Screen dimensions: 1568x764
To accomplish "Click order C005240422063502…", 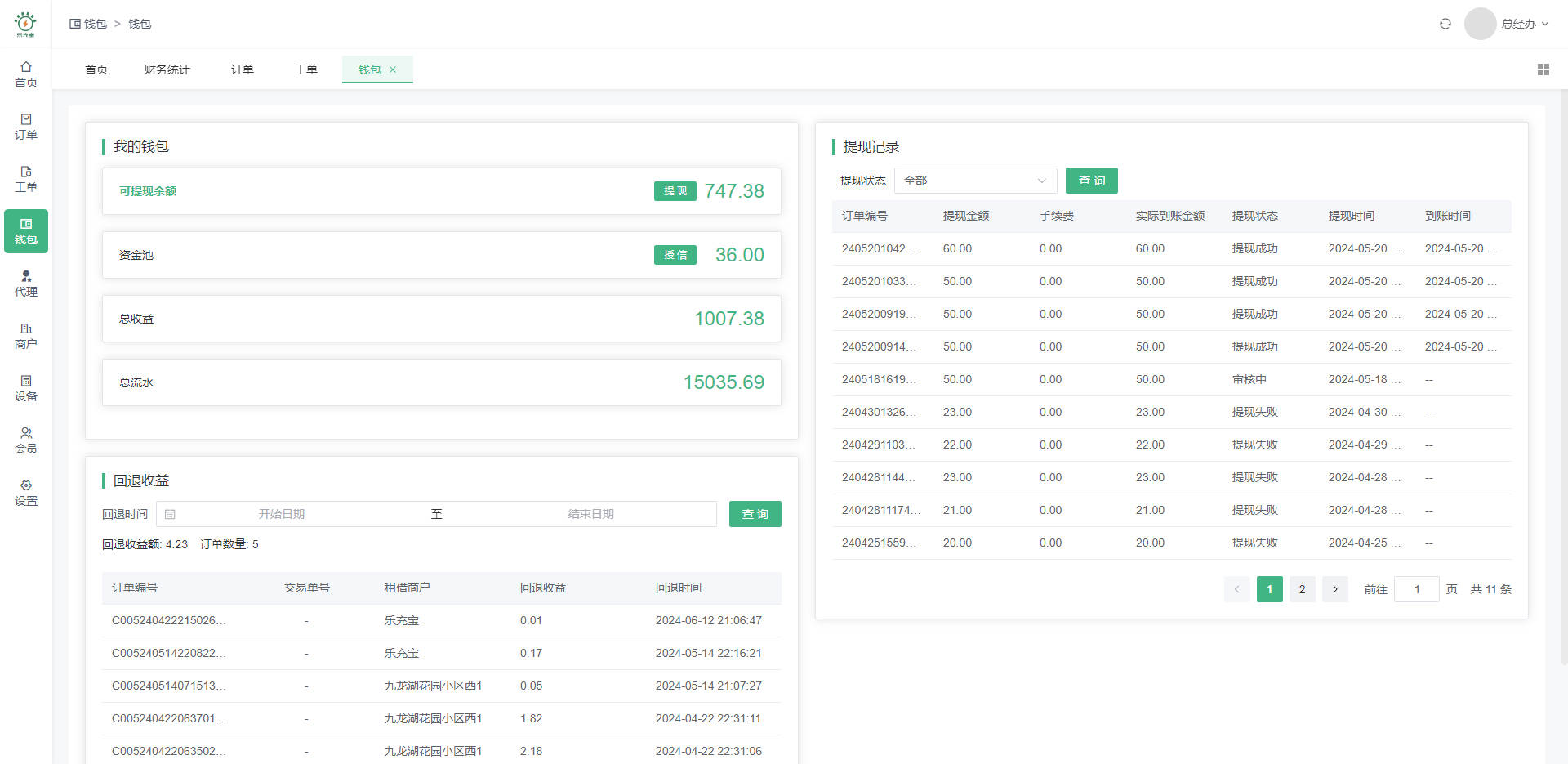I will pos(169,751).
